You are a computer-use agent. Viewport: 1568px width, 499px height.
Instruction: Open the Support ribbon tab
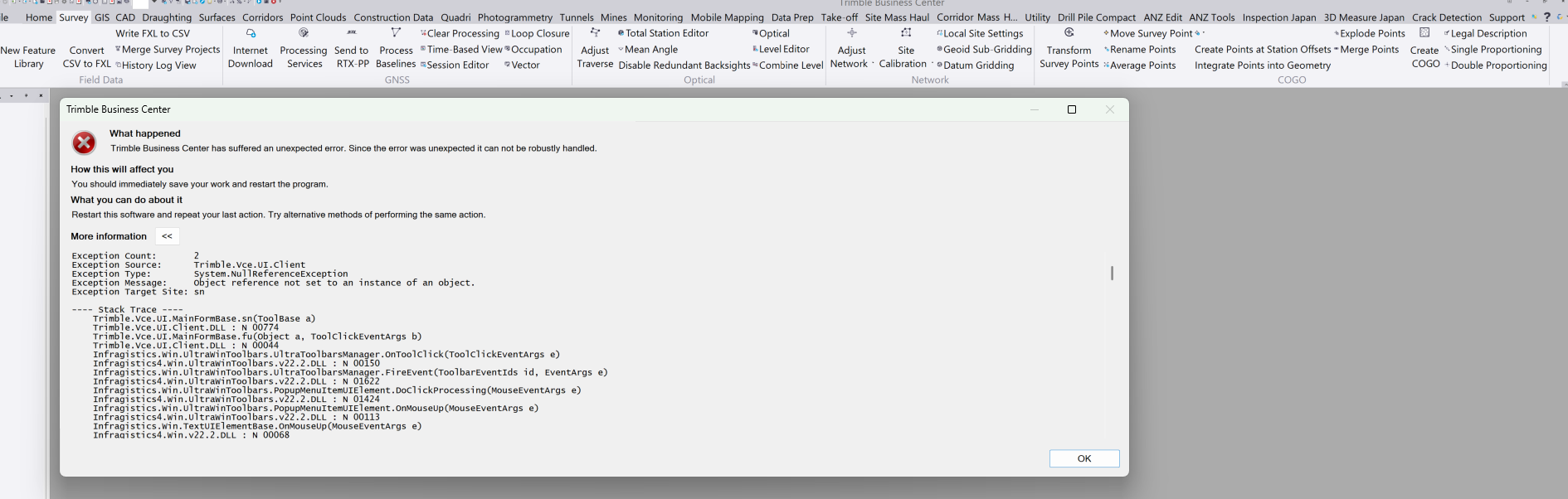click(1507, 17)
